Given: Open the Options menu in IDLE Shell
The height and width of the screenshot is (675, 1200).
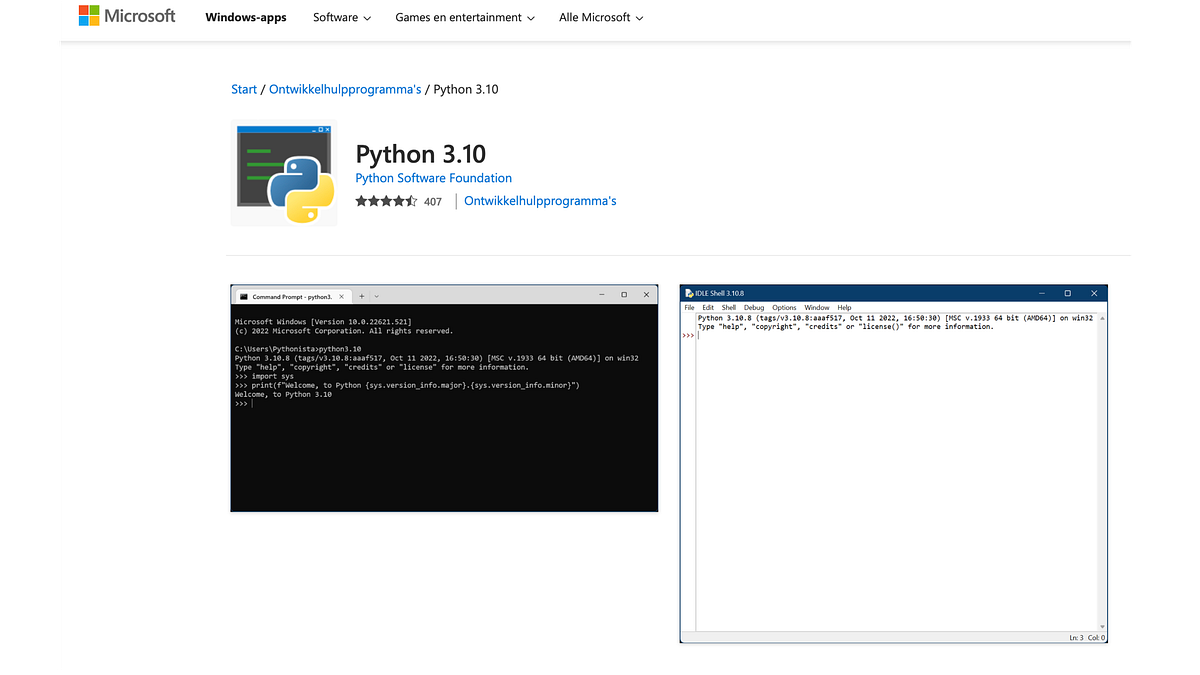Looking at the screenshot, I should point(784,307).
